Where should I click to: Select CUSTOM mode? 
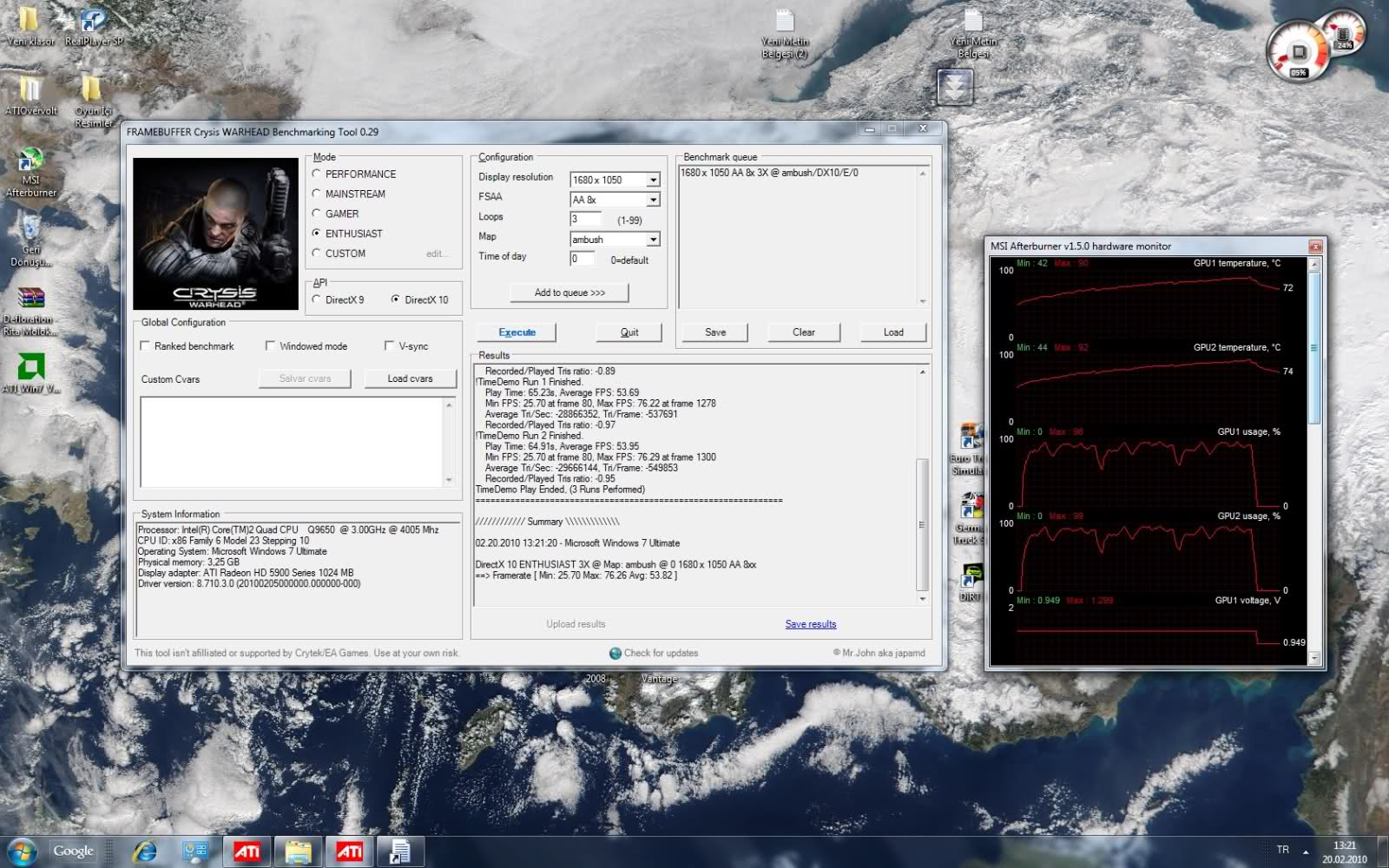[317, 253]
